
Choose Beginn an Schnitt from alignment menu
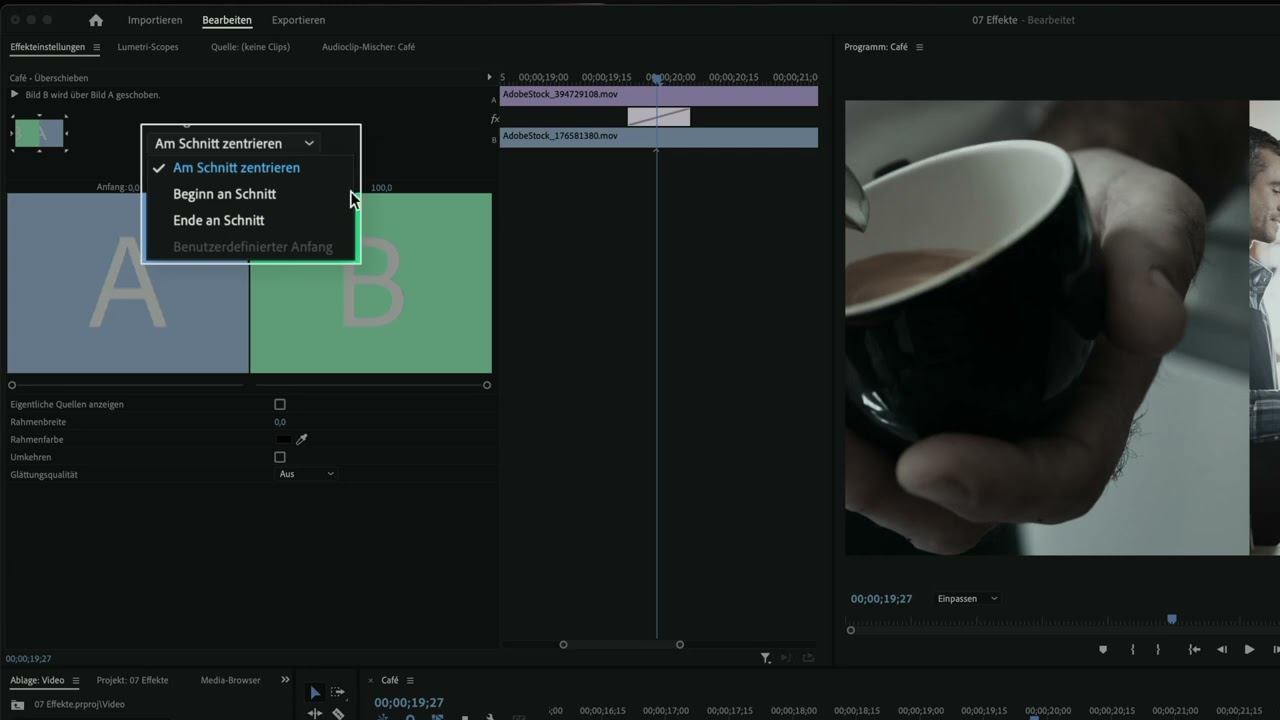coord(224,194)
